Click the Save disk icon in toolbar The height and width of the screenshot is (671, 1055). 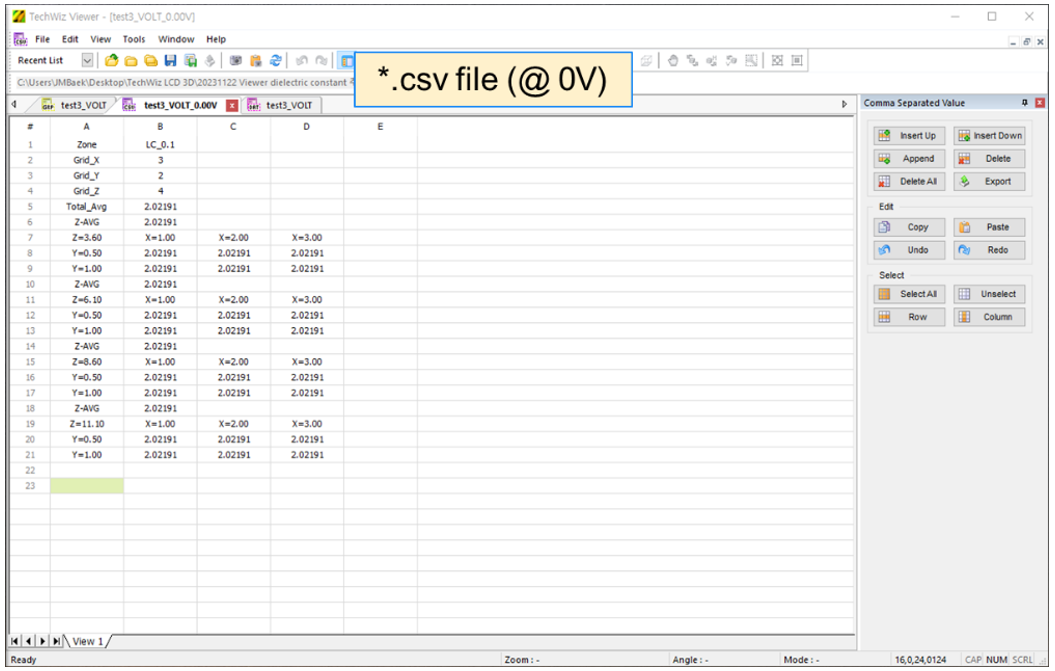pyautogui.click(x=169, y=61)
